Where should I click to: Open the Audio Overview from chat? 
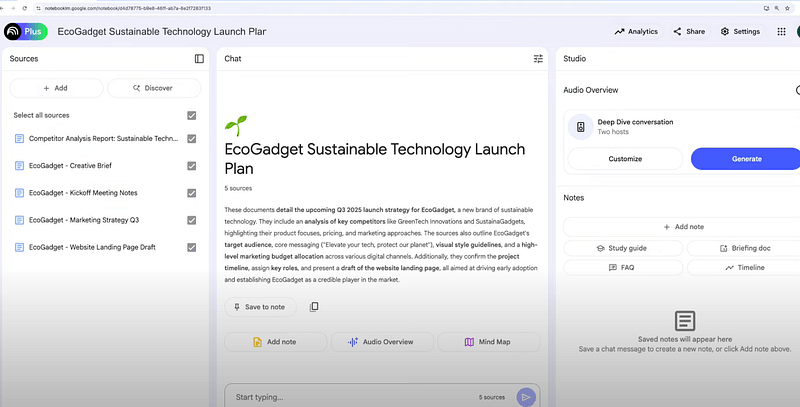(380, 342)
